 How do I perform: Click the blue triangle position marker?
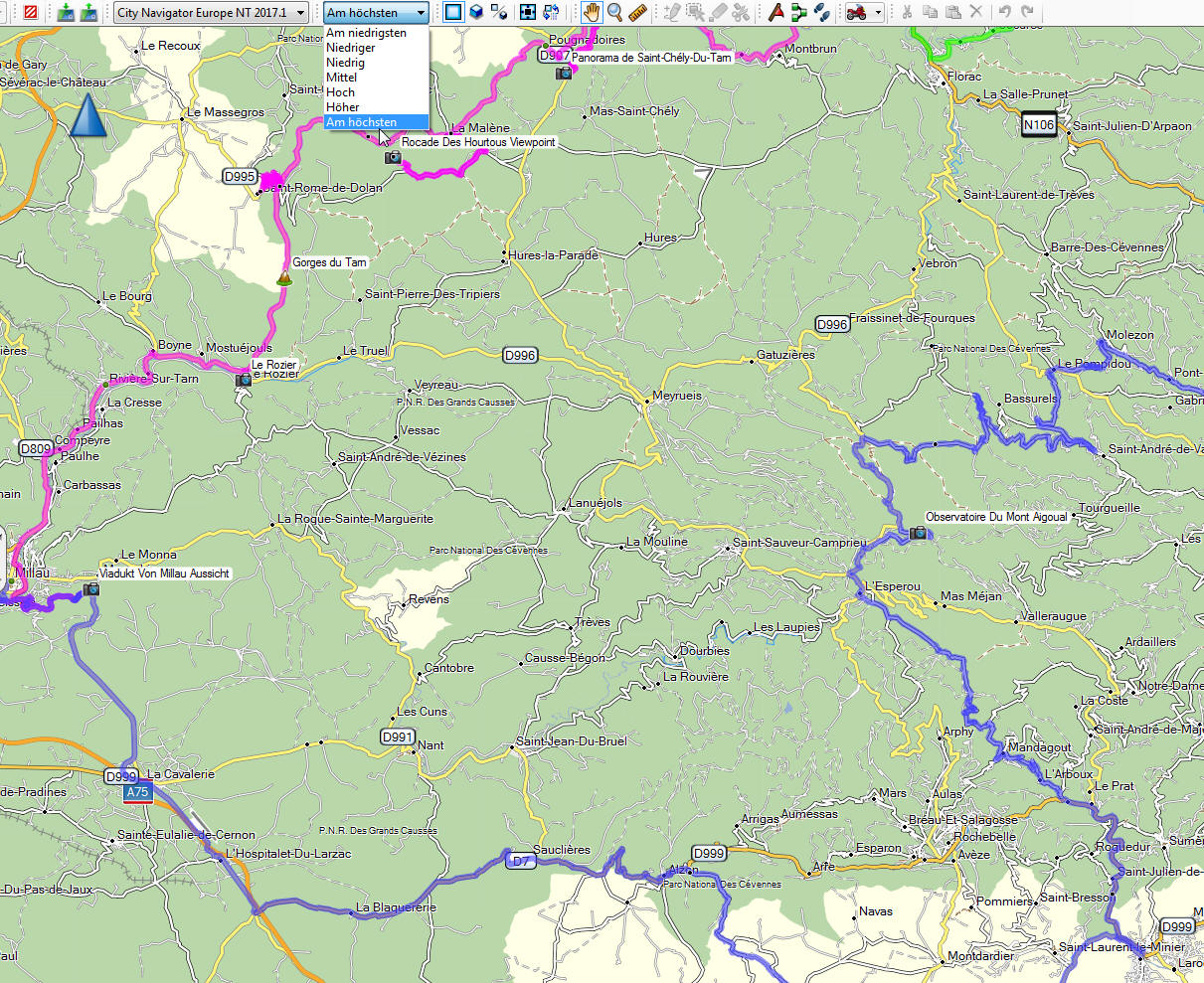(x=87, y=115)
